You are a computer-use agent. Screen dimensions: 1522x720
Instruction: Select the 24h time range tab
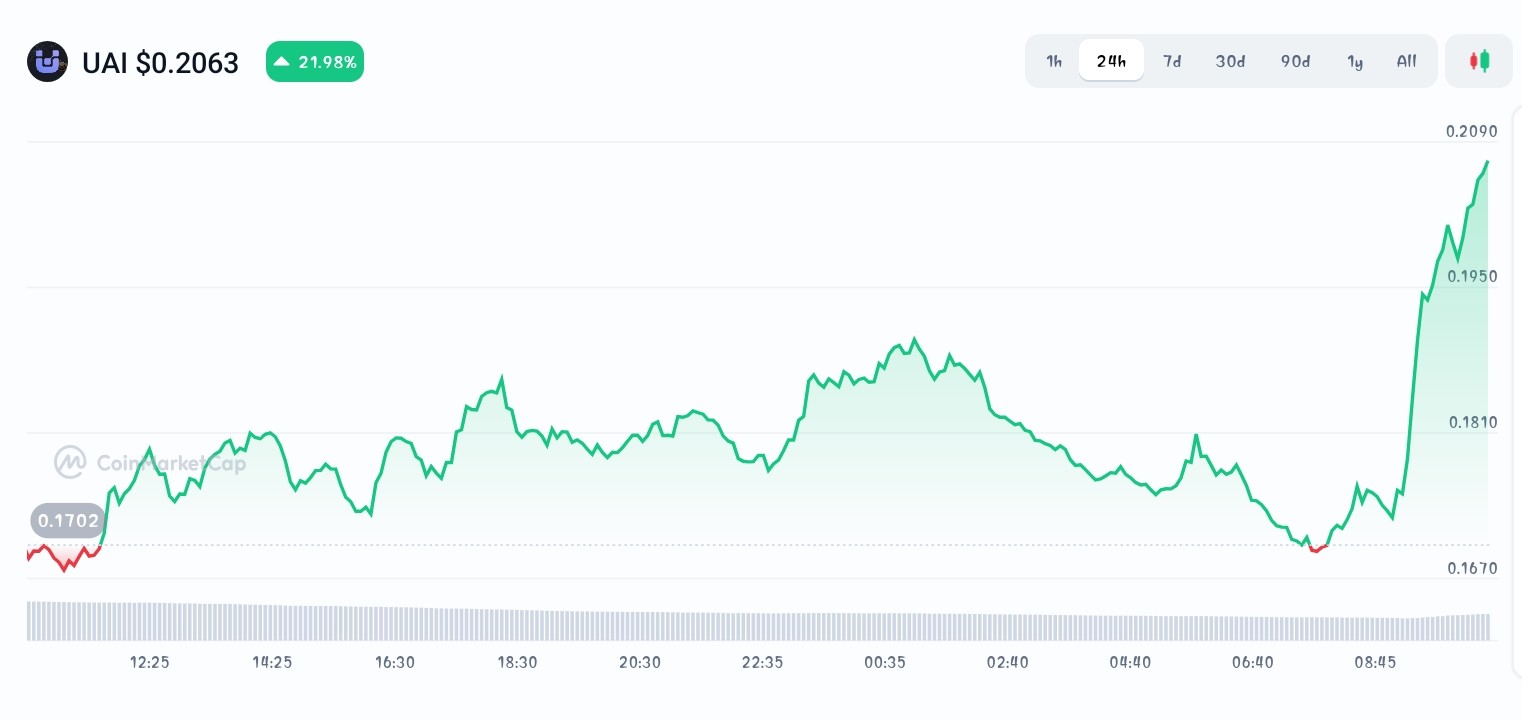coord(1111,61)
